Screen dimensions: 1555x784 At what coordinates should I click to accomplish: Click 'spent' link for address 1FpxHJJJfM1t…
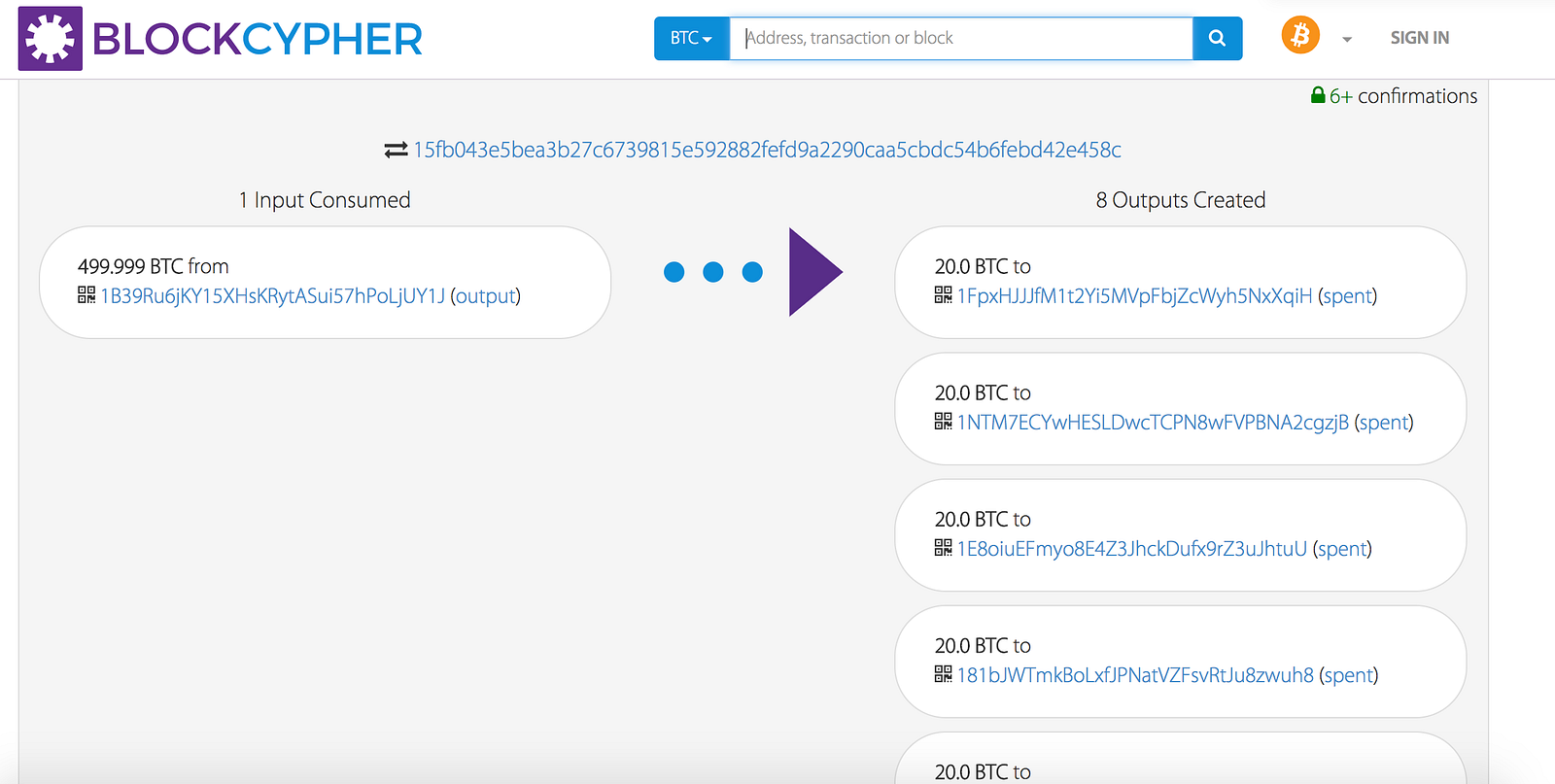click(1348, 295)
